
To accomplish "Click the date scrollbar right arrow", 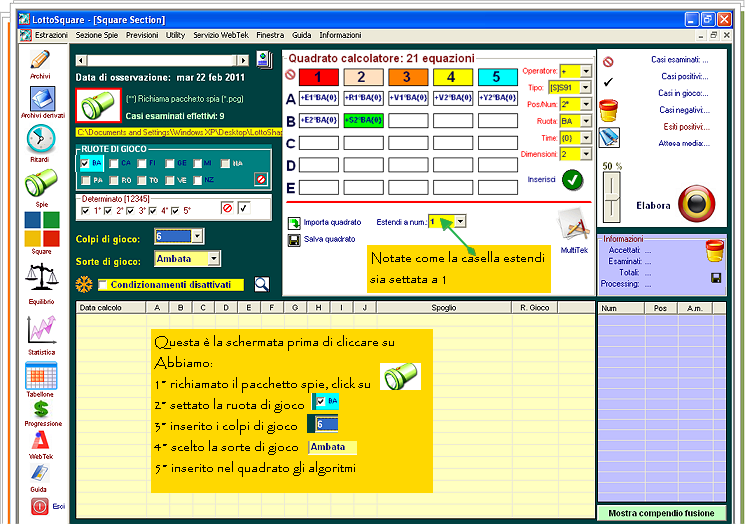I will click(x=243, y=60).
